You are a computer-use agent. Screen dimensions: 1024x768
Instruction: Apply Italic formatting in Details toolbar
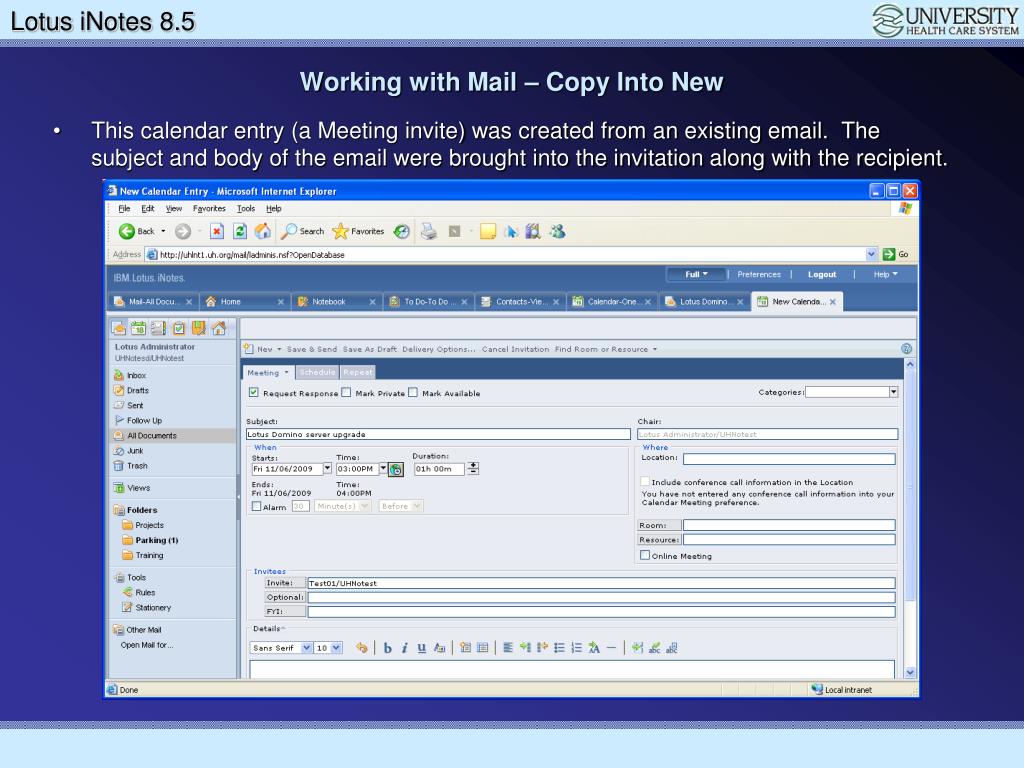(404, 648)
